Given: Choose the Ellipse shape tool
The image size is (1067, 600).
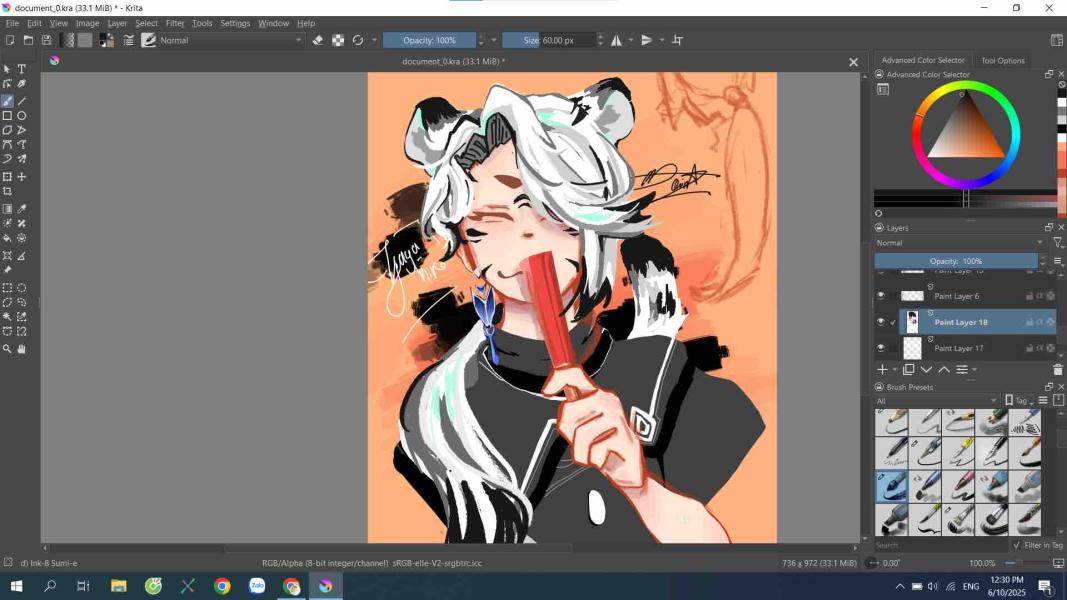Looking at the screenshot, I should (22, 116).
